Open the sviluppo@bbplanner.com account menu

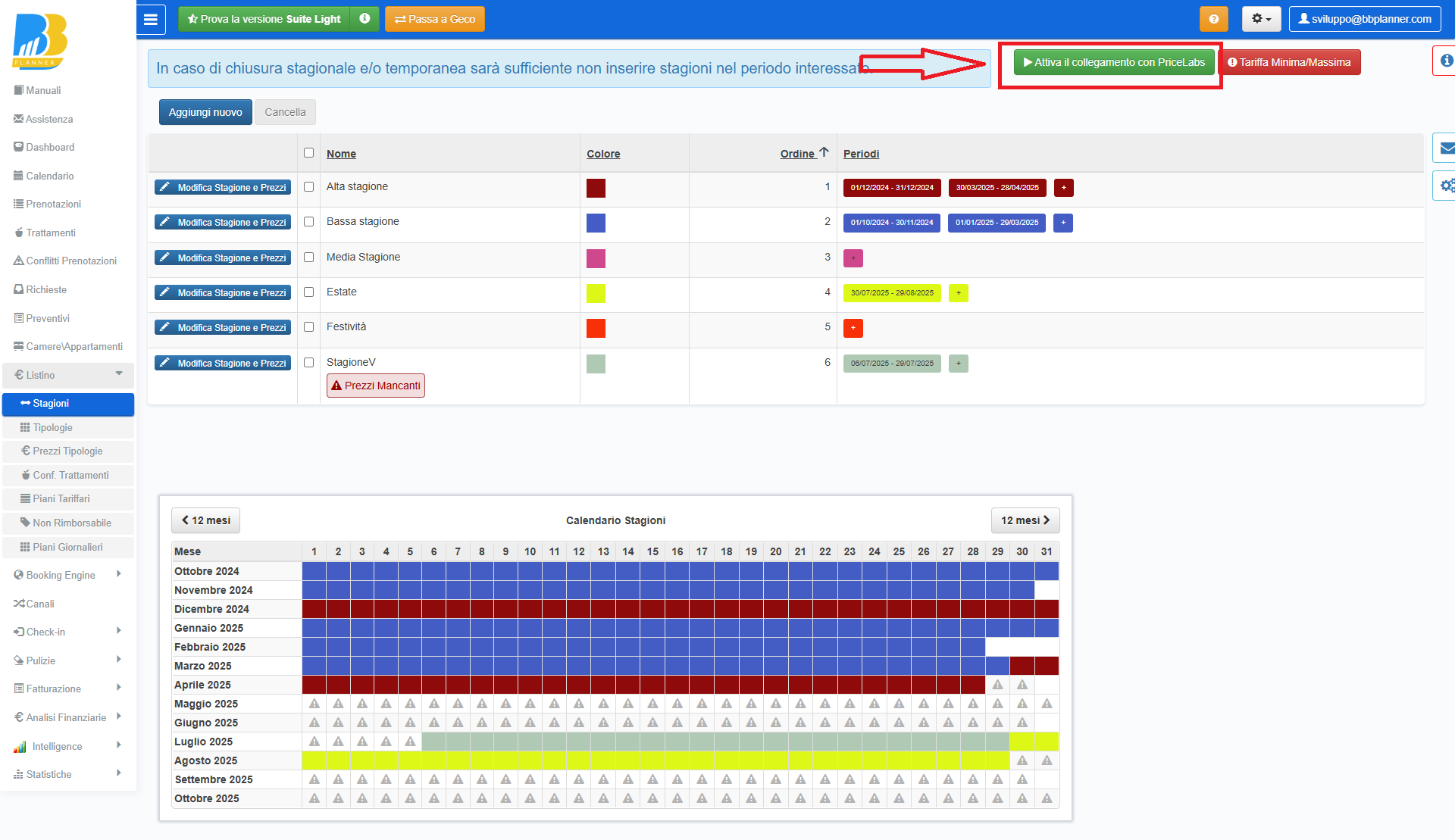click(1365, 19)
